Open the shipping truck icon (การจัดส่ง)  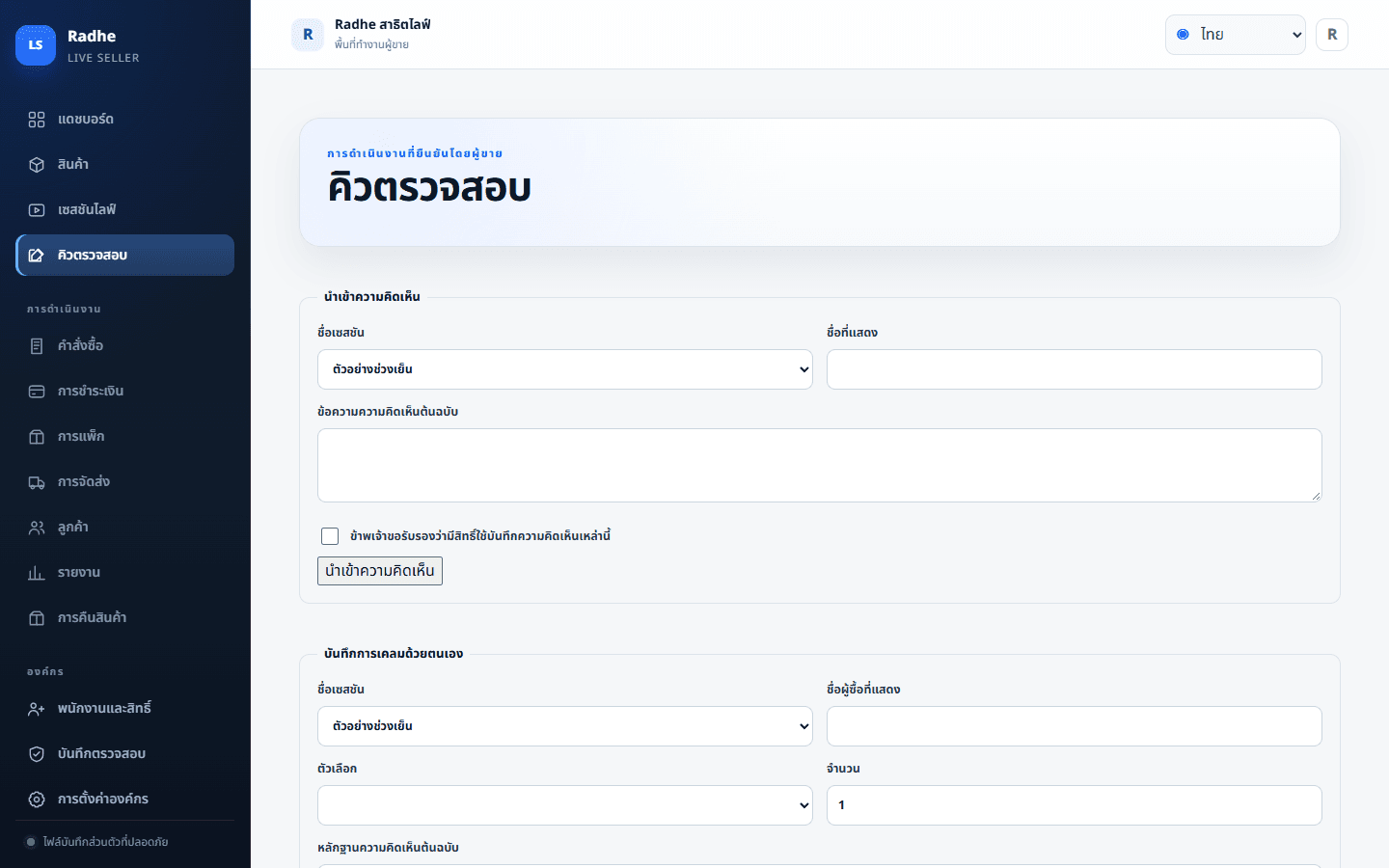coord(37,482)
